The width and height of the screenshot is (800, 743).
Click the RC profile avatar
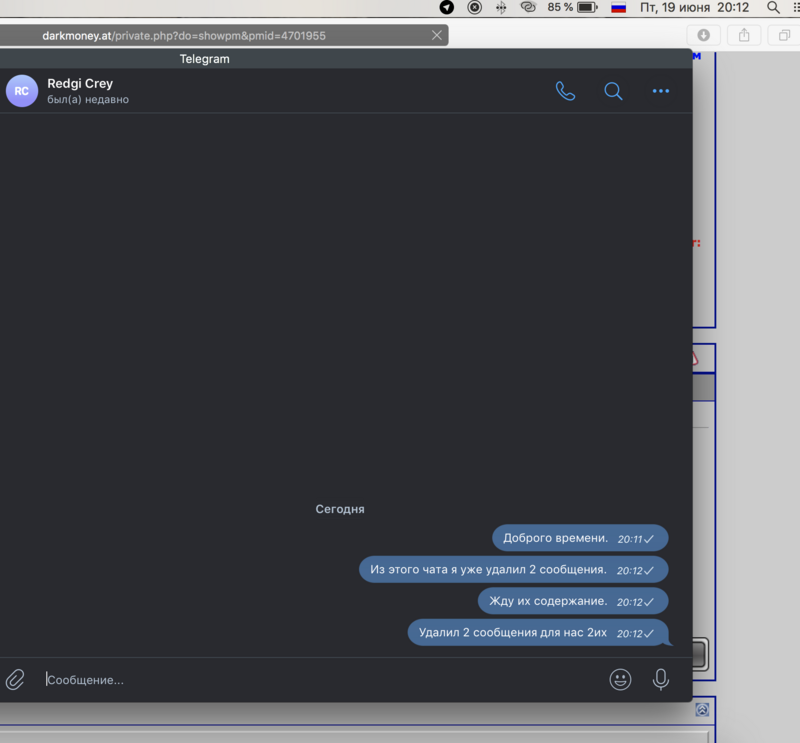click(x=22, y=91)
